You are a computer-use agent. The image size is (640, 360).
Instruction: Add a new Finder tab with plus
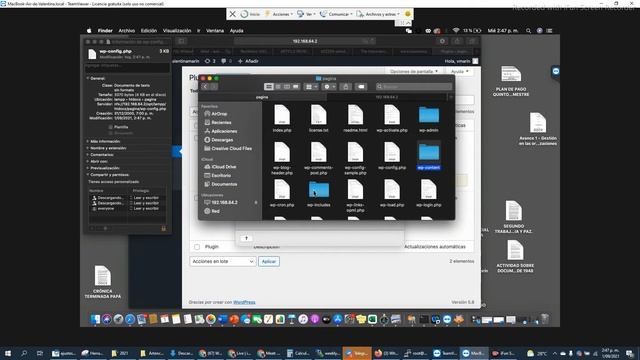point(451,97)
